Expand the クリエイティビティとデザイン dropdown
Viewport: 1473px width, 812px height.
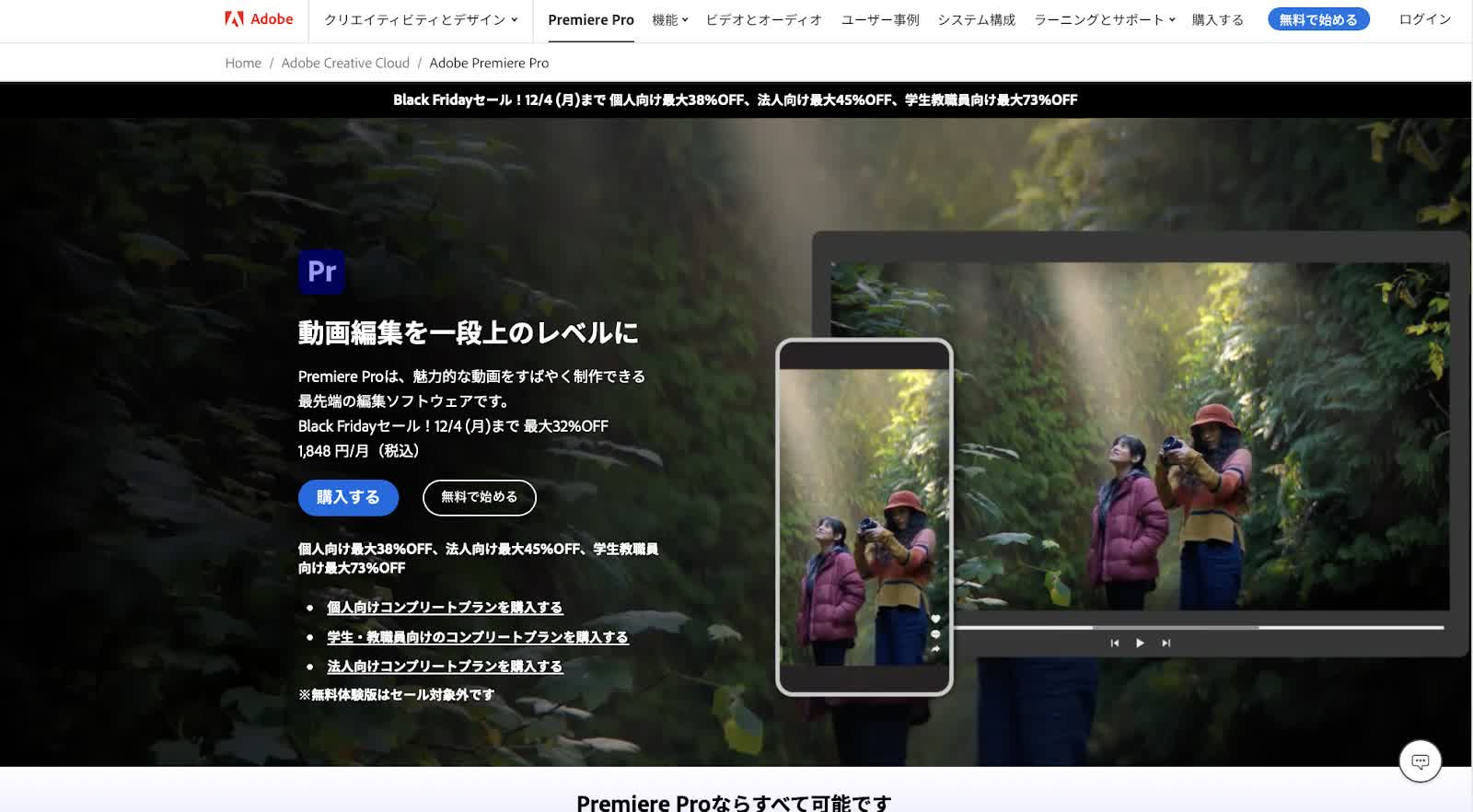(421, 19)
